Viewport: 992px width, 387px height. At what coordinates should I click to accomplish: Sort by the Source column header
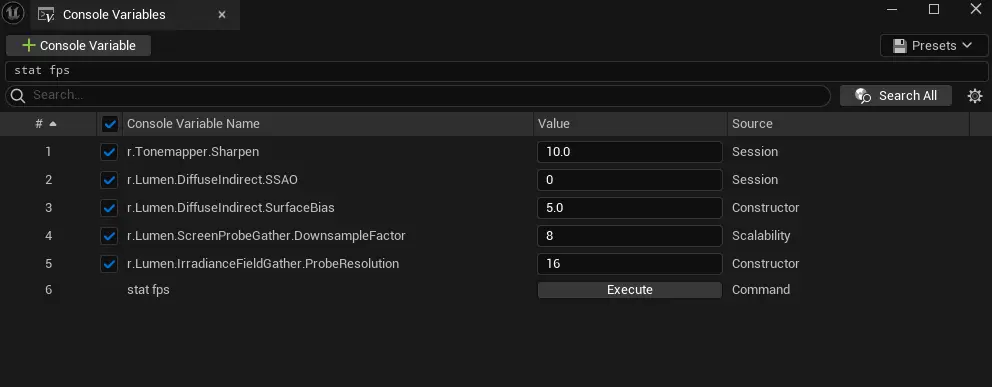pyautogui.click(x=848, y=124)
